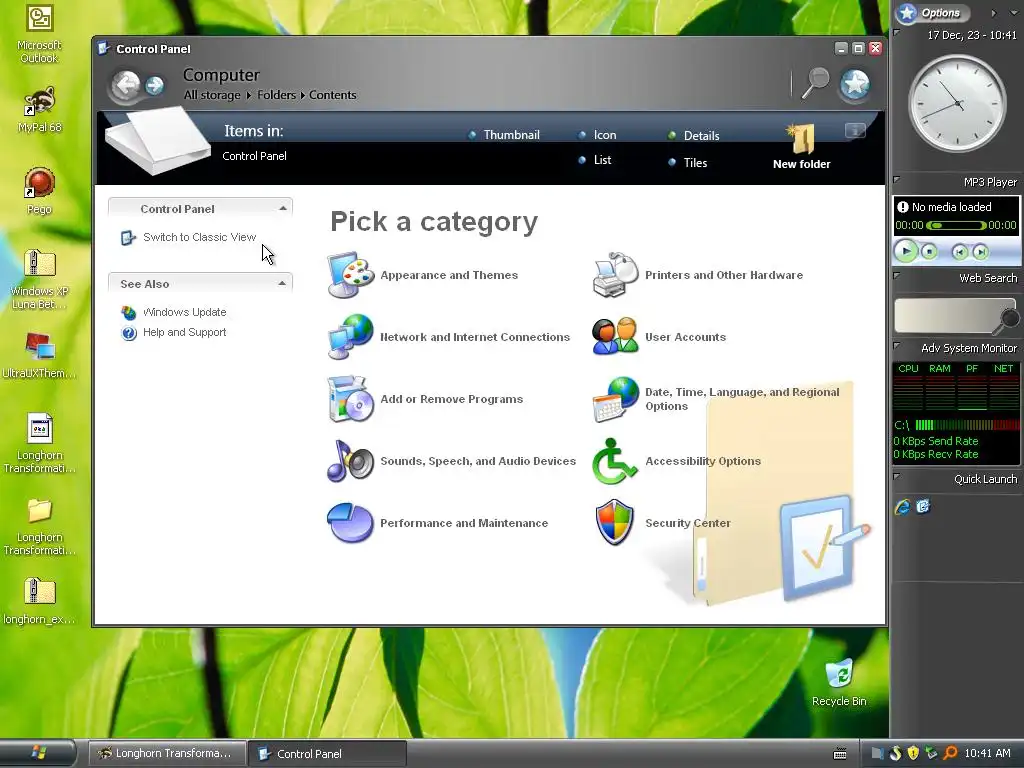Click the All storage breadcrumb
Viewport: 1024px width, 768px height.
click(x=212, y=95)
